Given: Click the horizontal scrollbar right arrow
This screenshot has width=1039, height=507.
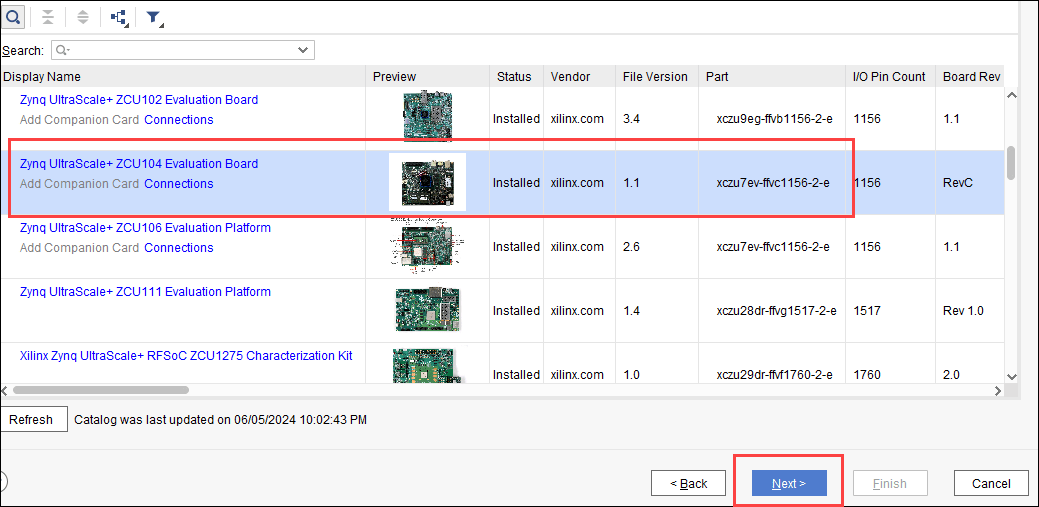Looking at the screenshot, I should coord(998,391).
